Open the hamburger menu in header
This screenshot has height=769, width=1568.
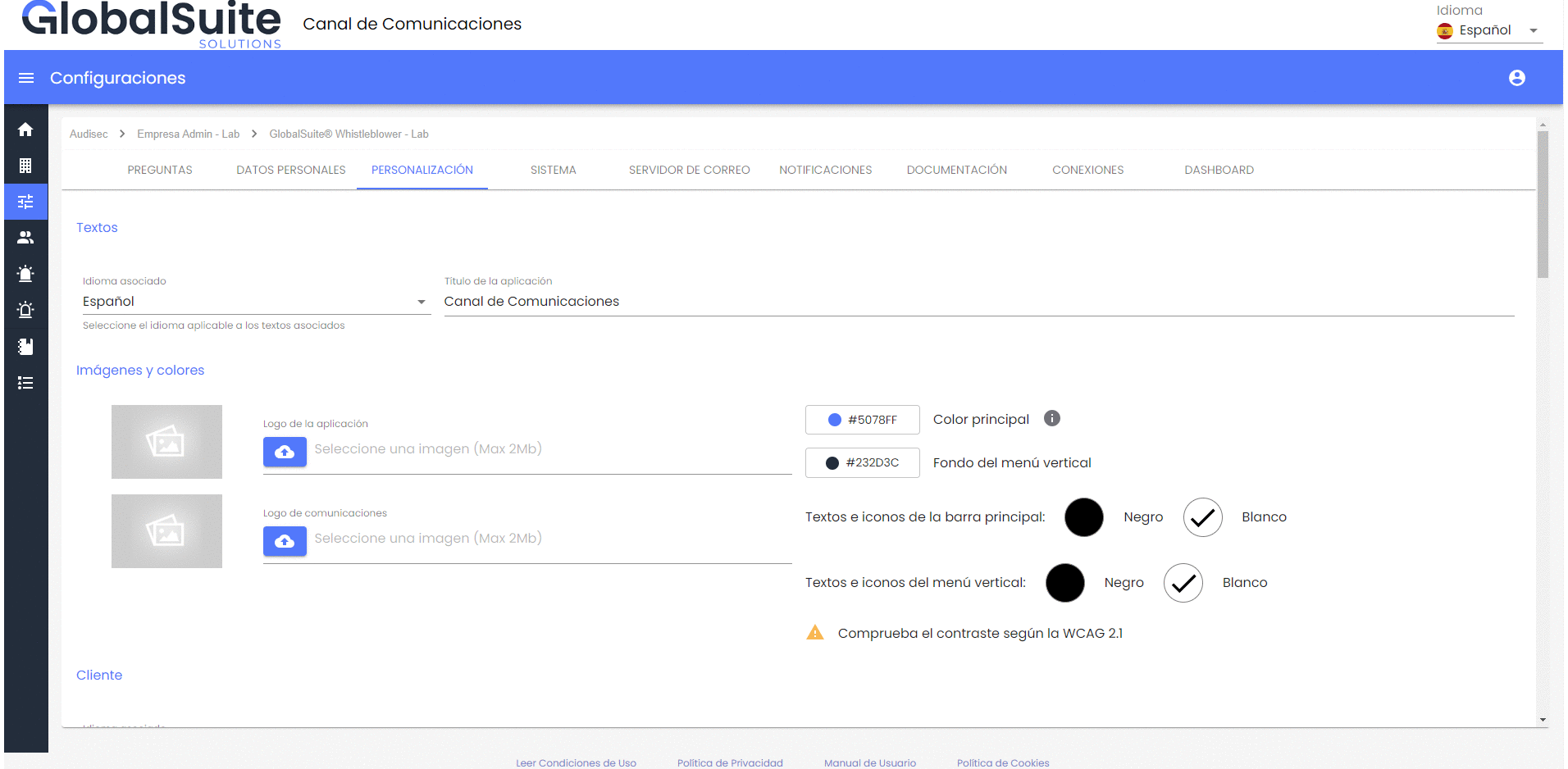click(x=26, y=78)
